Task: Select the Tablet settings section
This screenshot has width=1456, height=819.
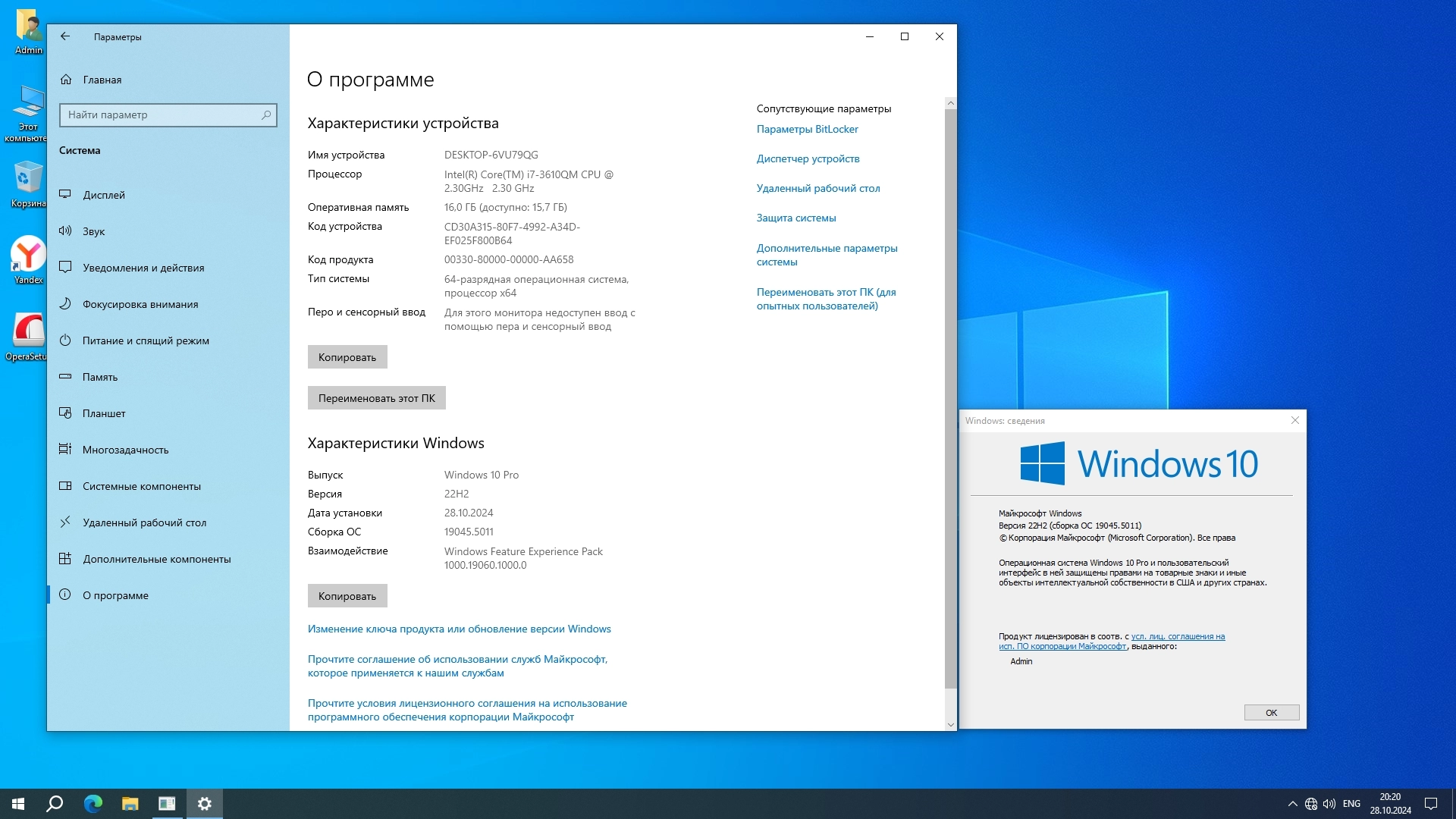Action: 104,413
